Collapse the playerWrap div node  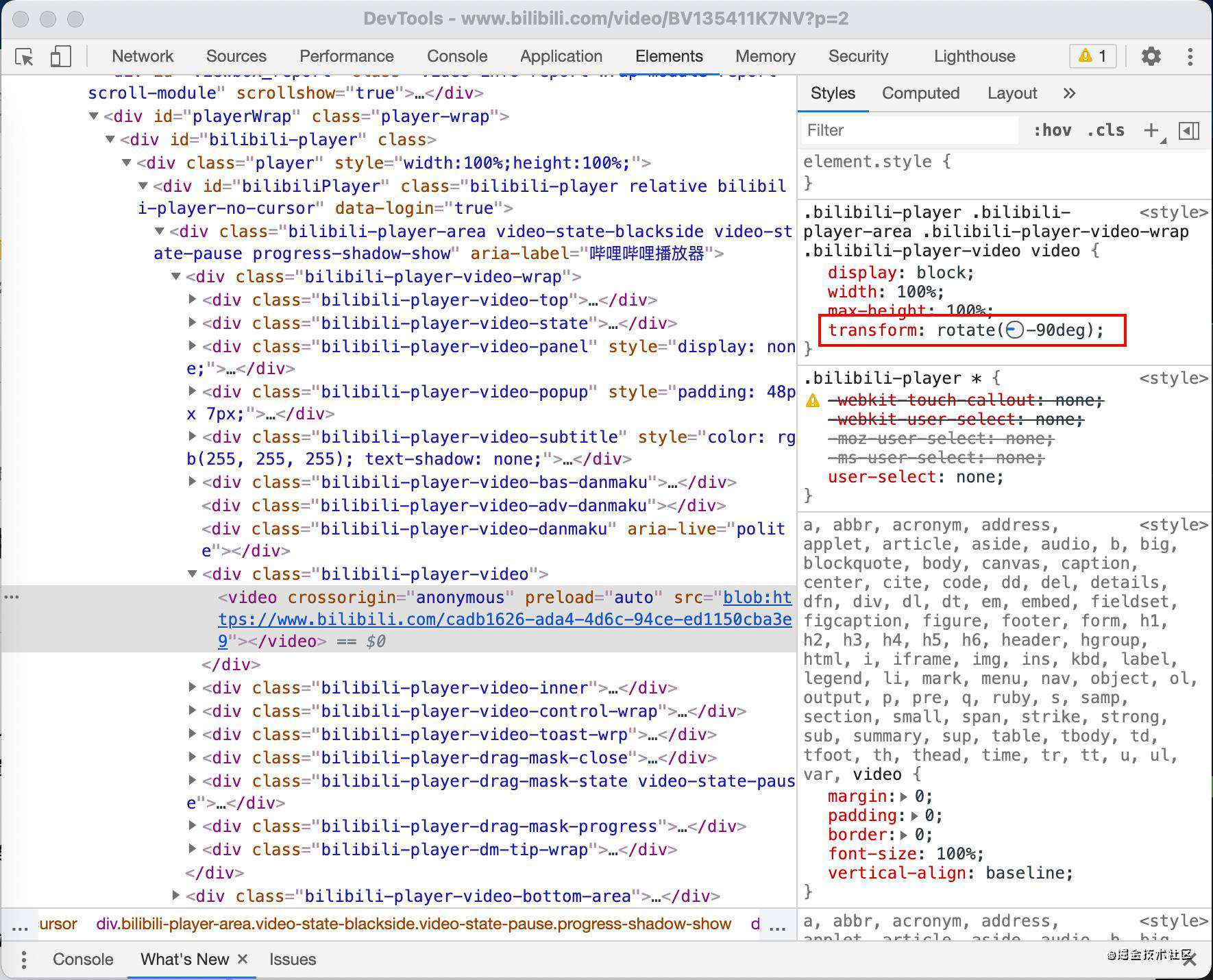(94, 117)
